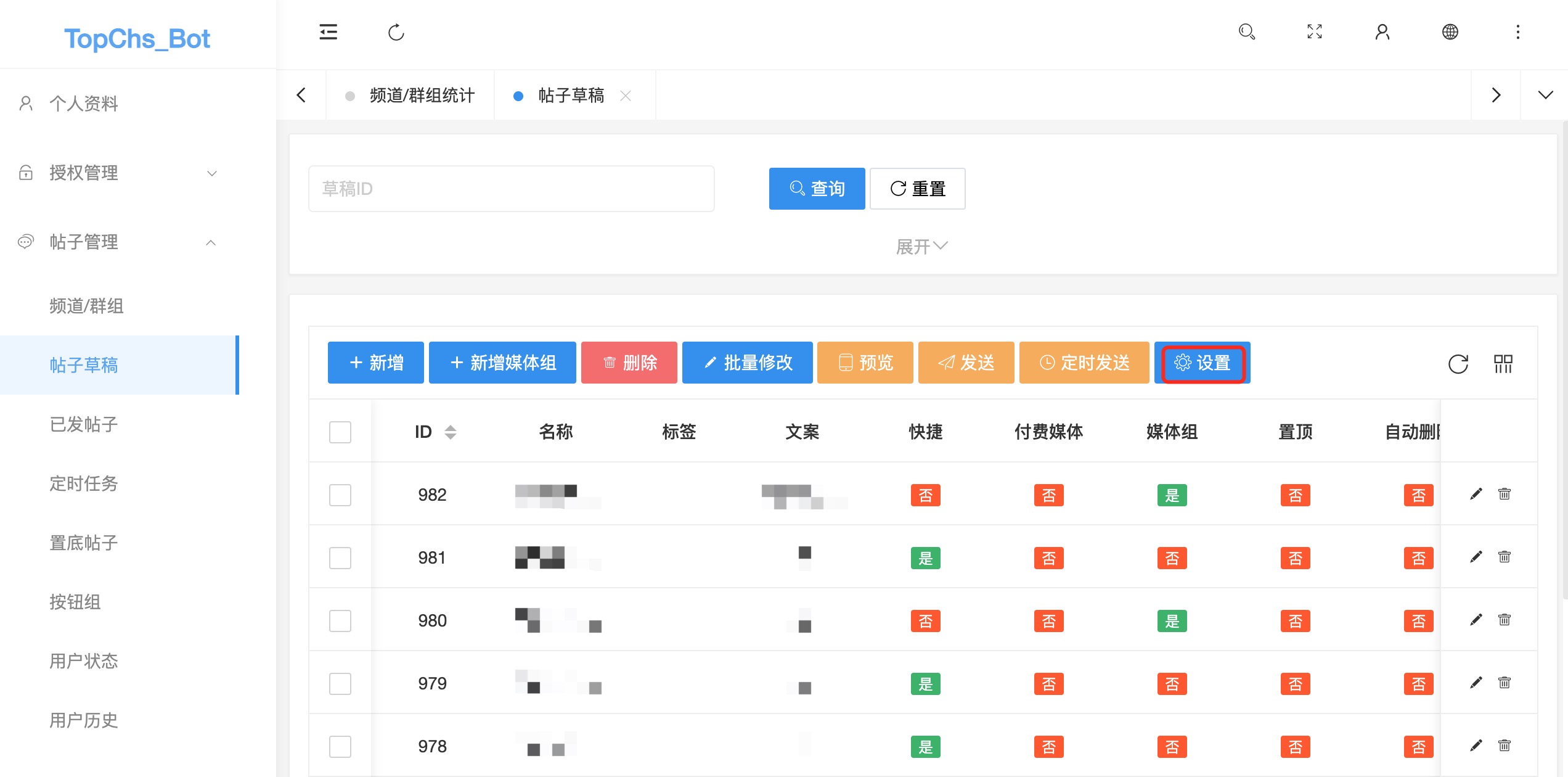The height and width of the screenshot is (777, 1568).
Task: Click the 新增媒体组 button
Action: pos(502,363)
